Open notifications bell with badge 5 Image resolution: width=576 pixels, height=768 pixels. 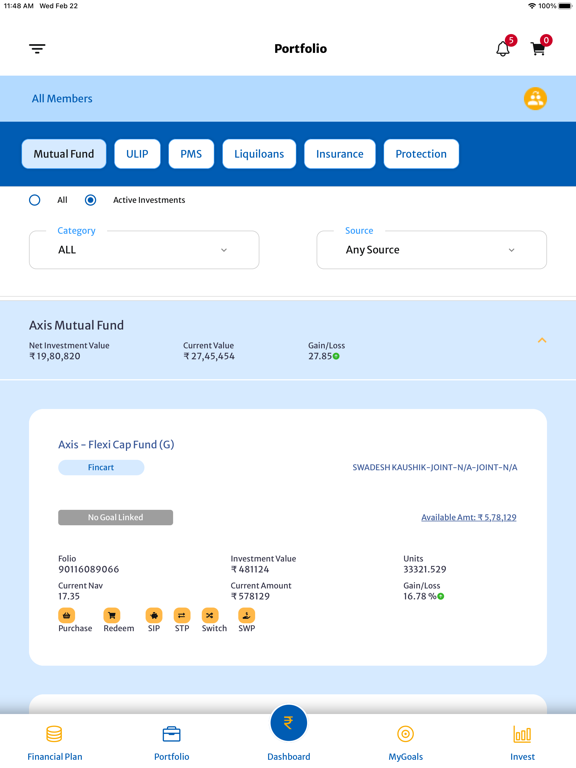click(x=503, y=48)
